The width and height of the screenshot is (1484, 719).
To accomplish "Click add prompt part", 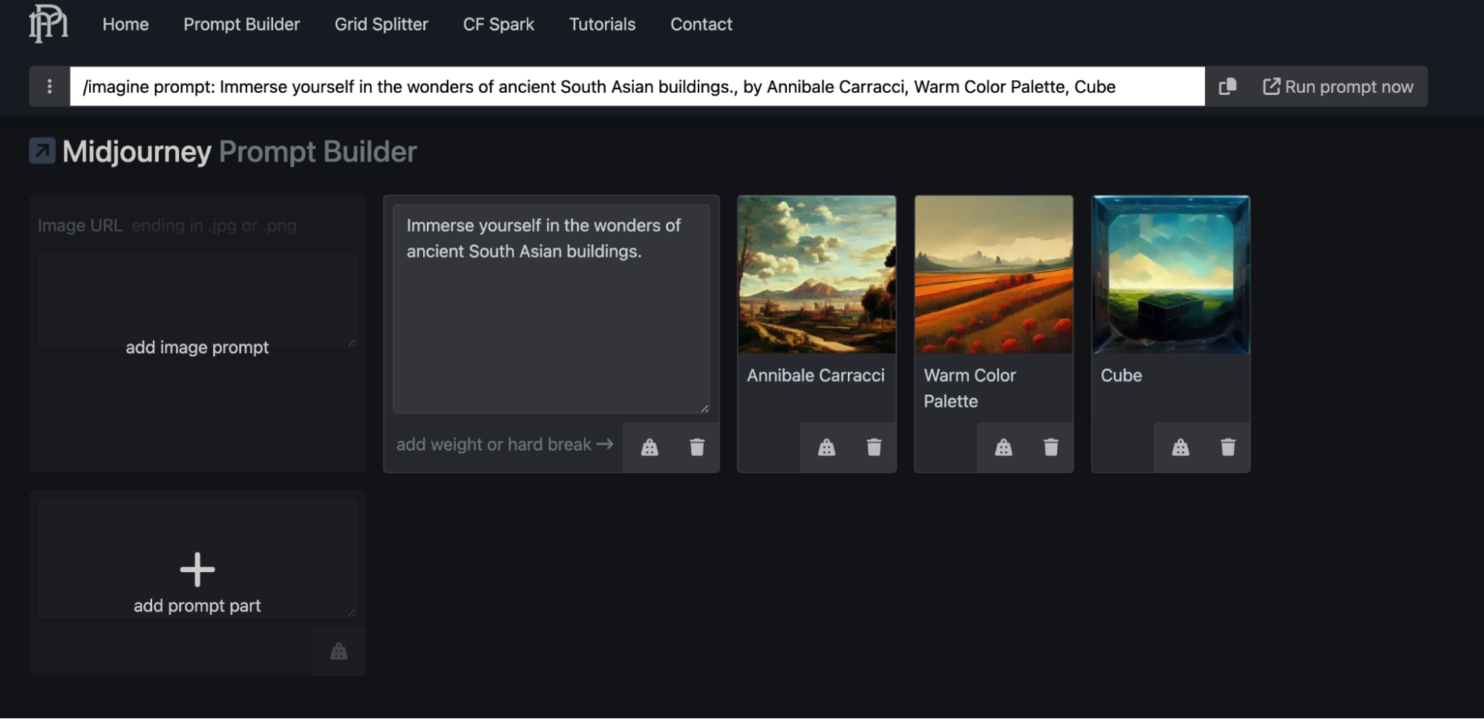I will [x=197, y=570].
